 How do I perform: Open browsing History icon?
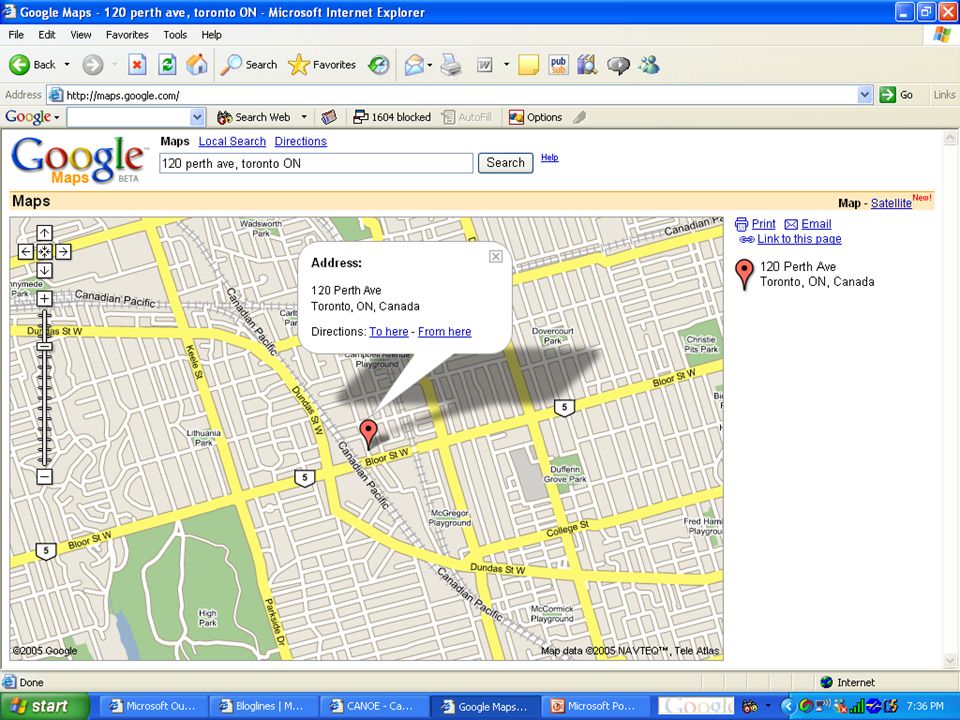point(378,64)
